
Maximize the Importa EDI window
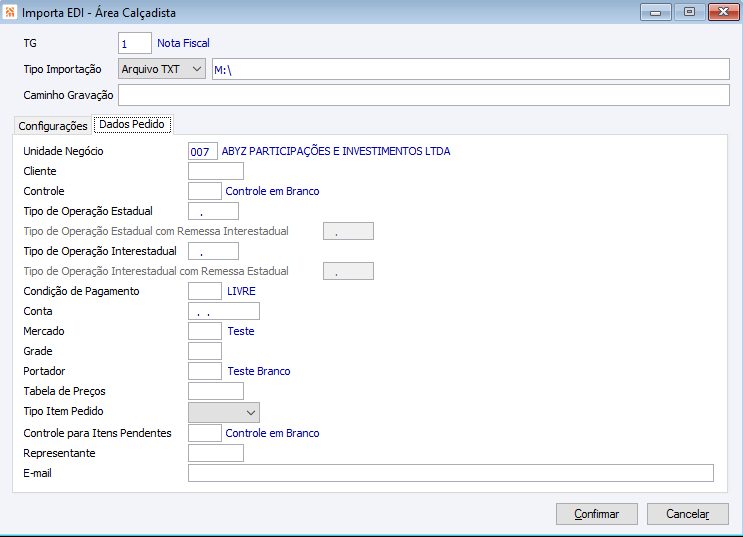[688, 13]
